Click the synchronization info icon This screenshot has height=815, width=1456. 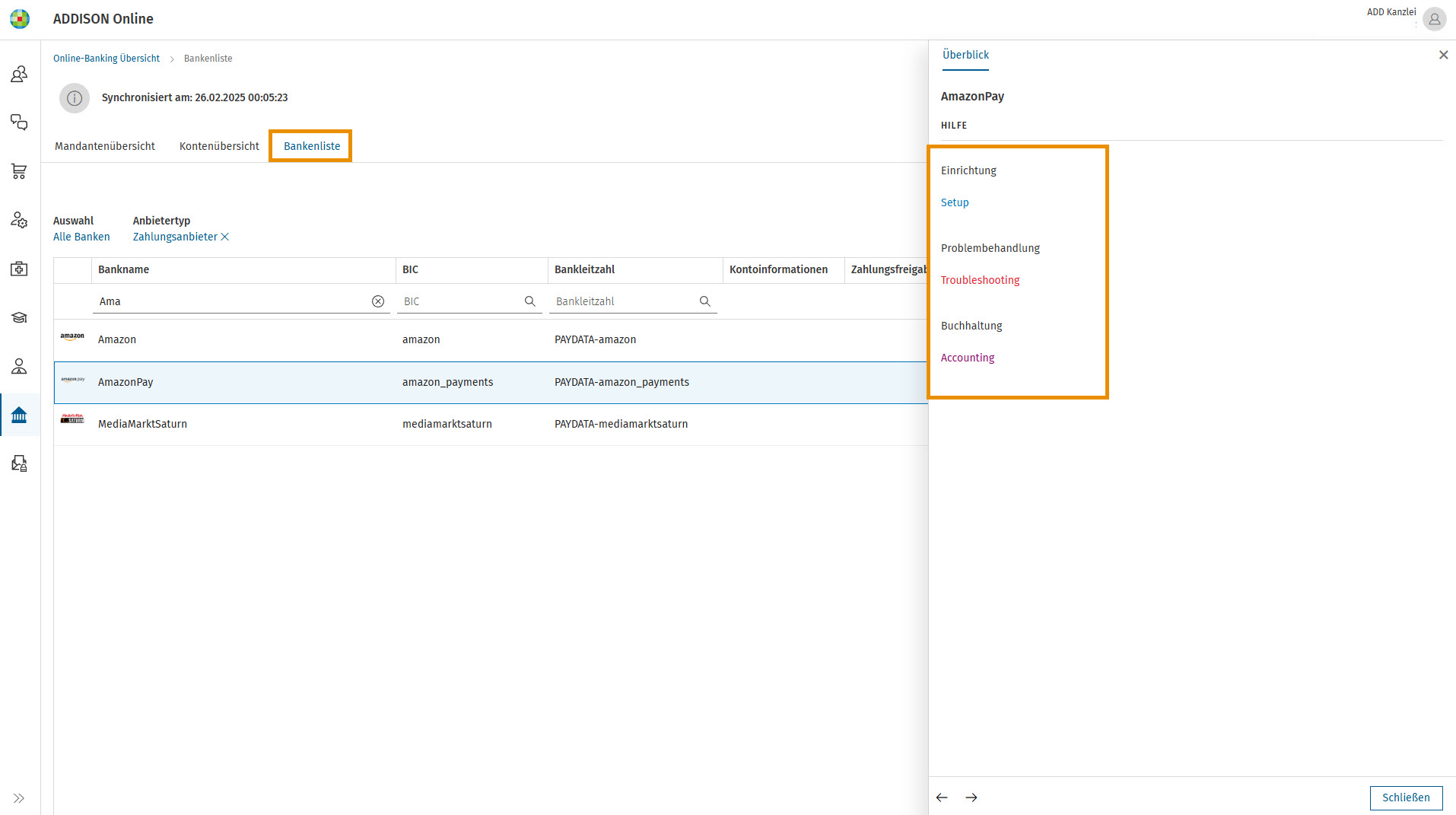click(75, 98)
